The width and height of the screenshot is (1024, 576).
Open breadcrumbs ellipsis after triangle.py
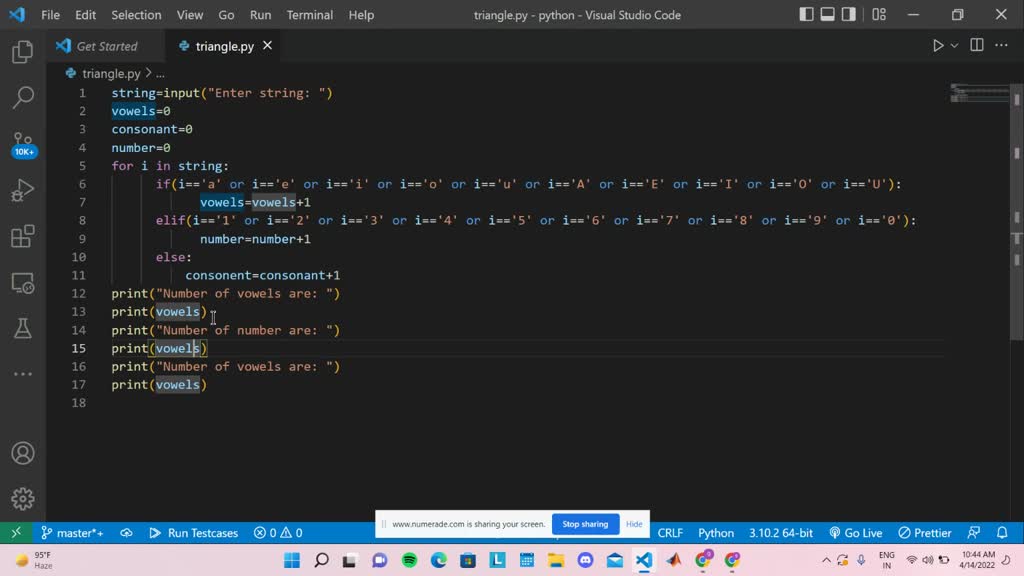pos(160,72)
